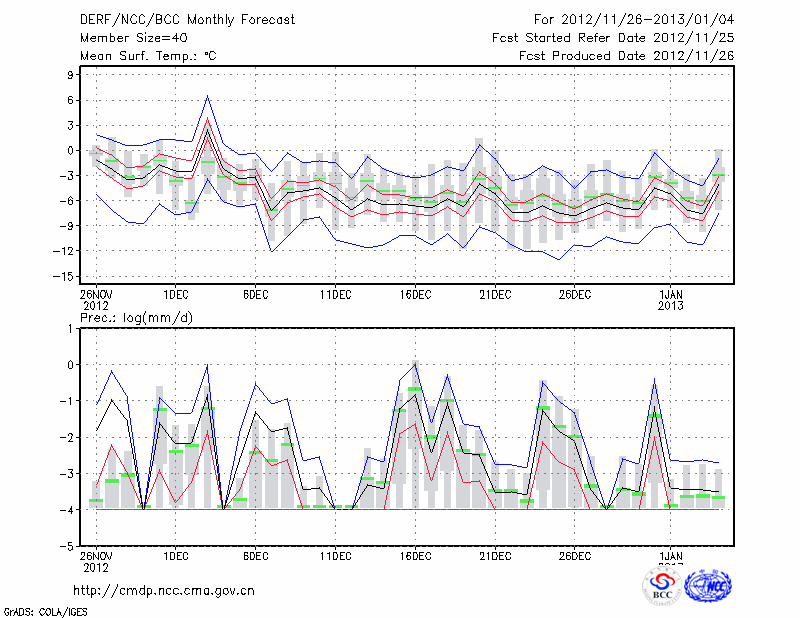Image resolution: width=800 pixels, height=618 pixels.
Task: Click the -5 tick on precipitation y-axis
Action: (x=69, y=546)
